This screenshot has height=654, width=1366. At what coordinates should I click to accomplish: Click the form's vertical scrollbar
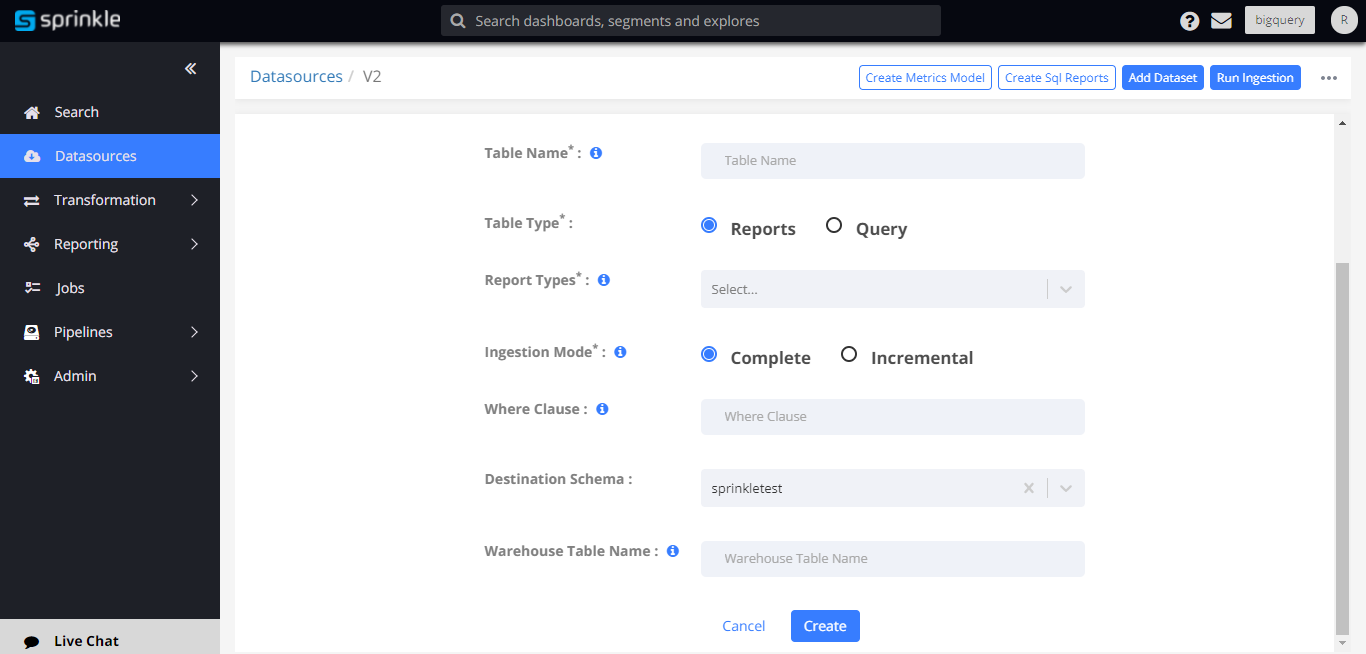tap(1341, 440)
